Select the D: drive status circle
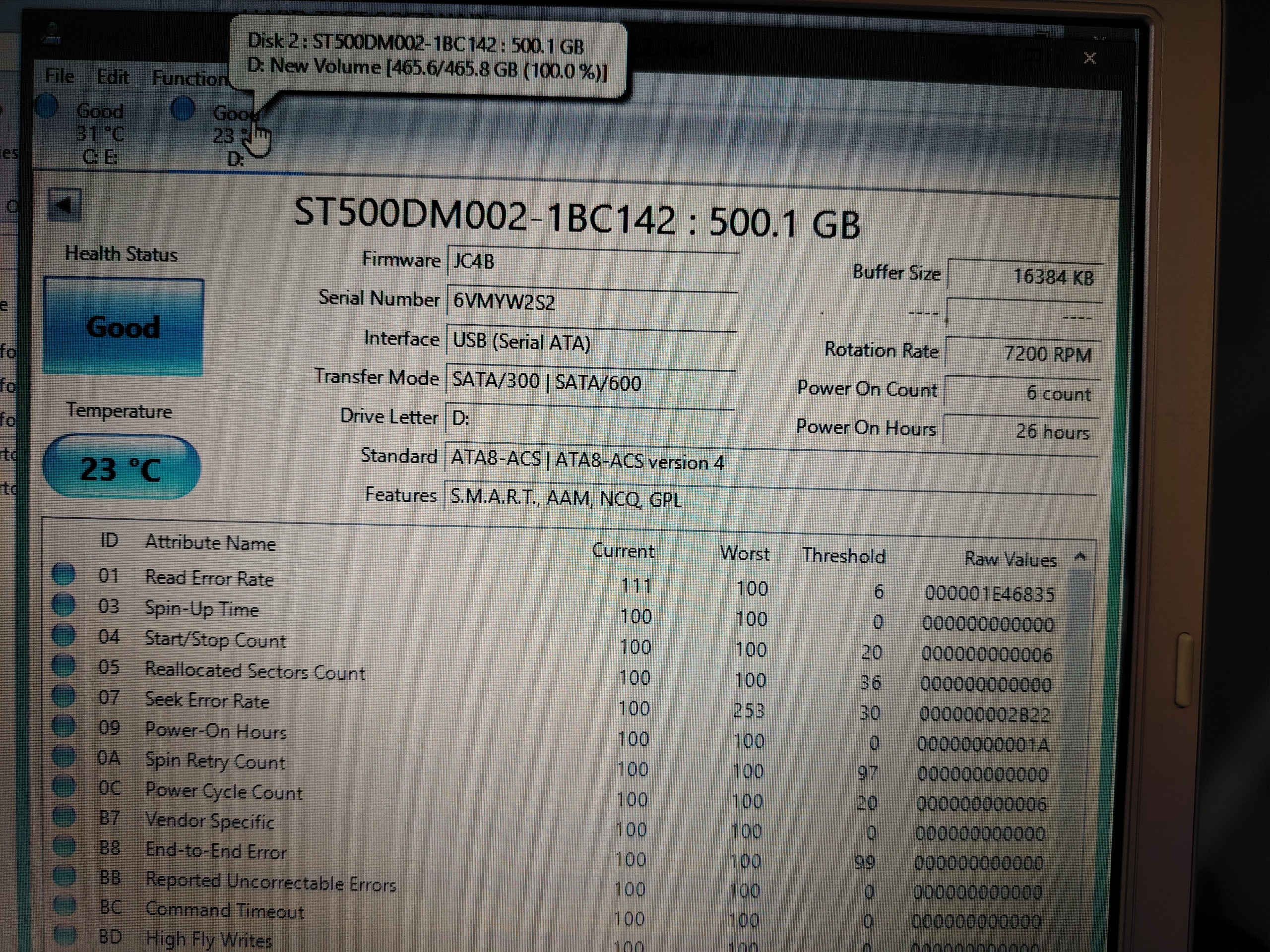This screenshot has height=952, width=1270. [183, 108]
